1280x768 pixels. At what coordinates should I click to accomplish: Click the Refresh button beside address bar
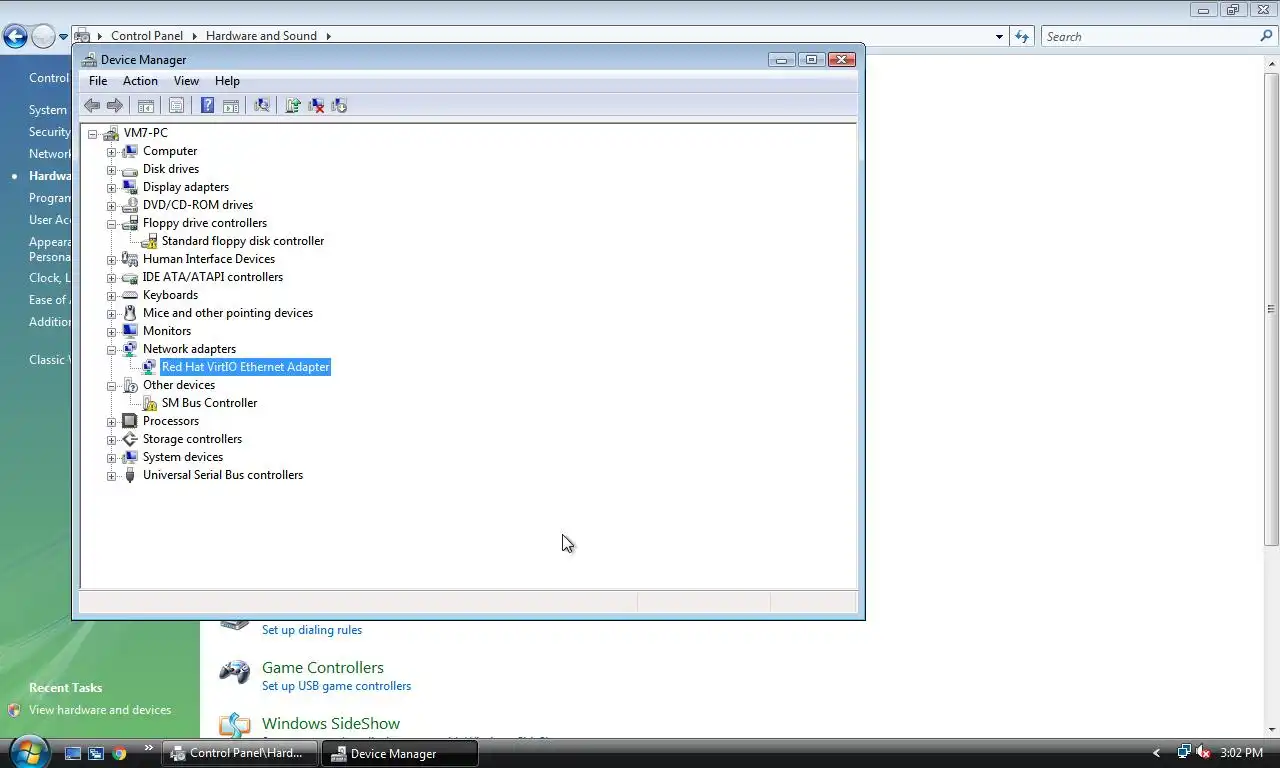(x=1021, y=37)
